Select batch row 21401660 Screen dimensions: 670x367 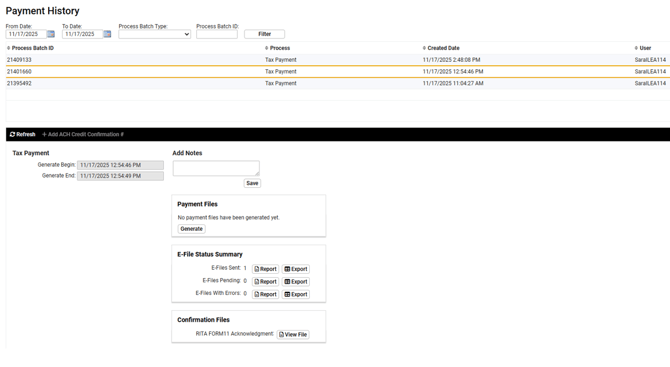pos(338,72)
